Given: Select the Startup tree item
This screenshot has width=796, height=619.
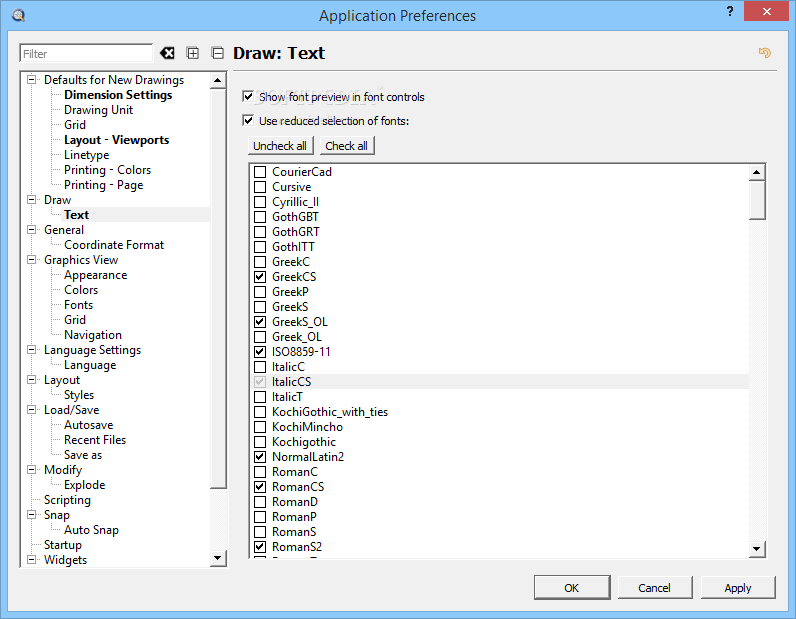Looking at the screenshot, I should pyautogui.click(x=62, y=545).
